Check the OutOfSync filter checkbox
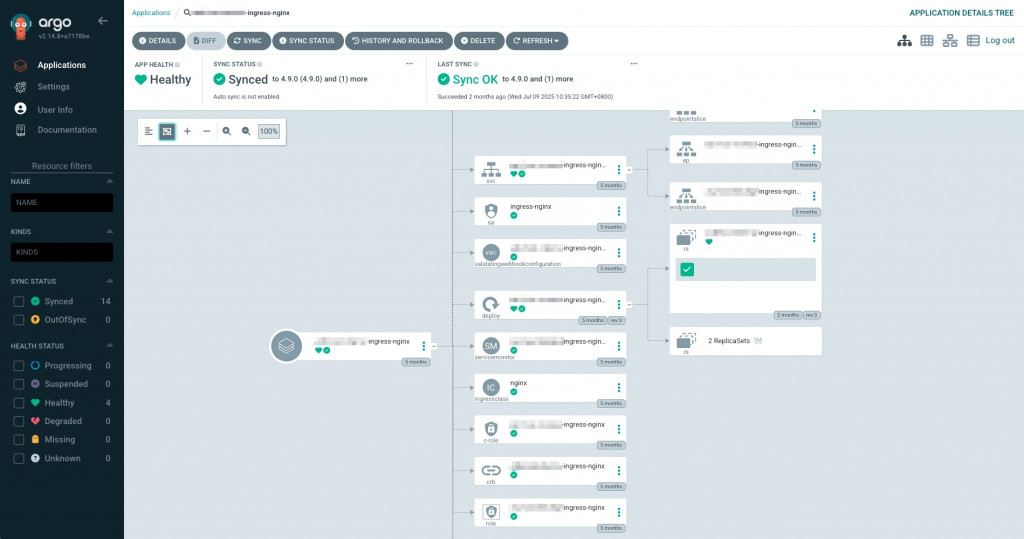This screenshot has width=1024, height=539. click(x=19, y=320)
